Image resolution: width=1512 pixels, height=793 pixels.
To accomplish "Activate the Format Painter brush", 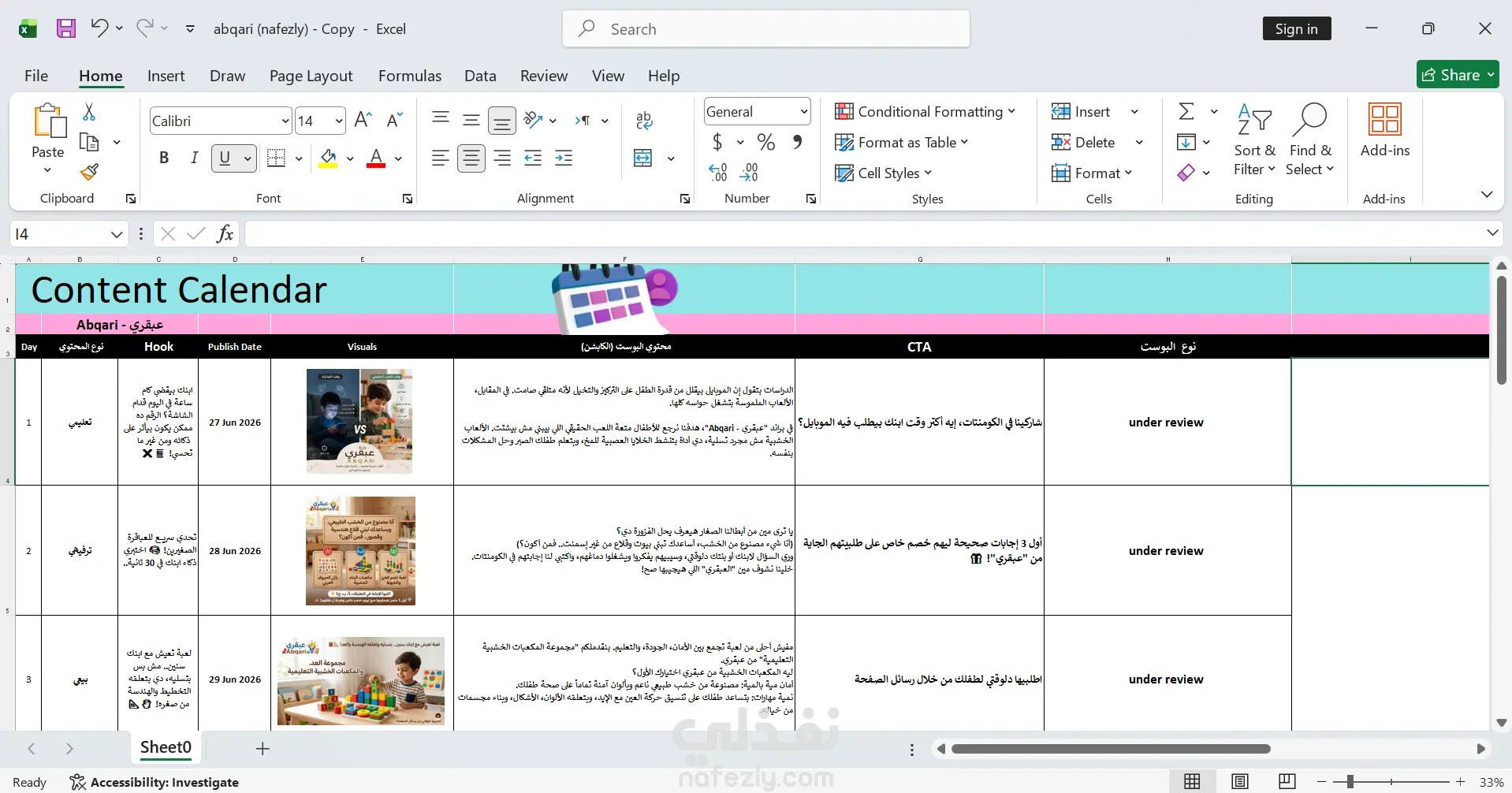I will click(x=89, y=172).
